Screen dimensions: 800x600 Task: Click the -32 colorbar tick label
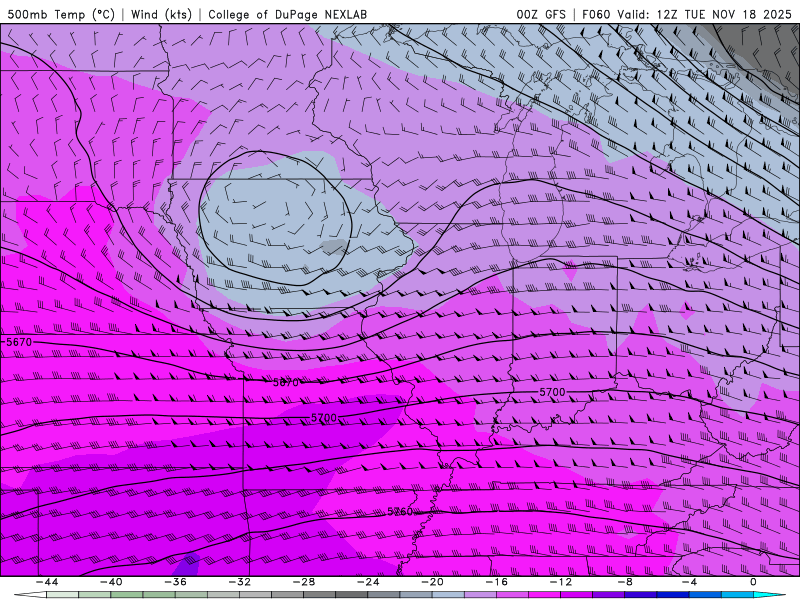(239, 582)
